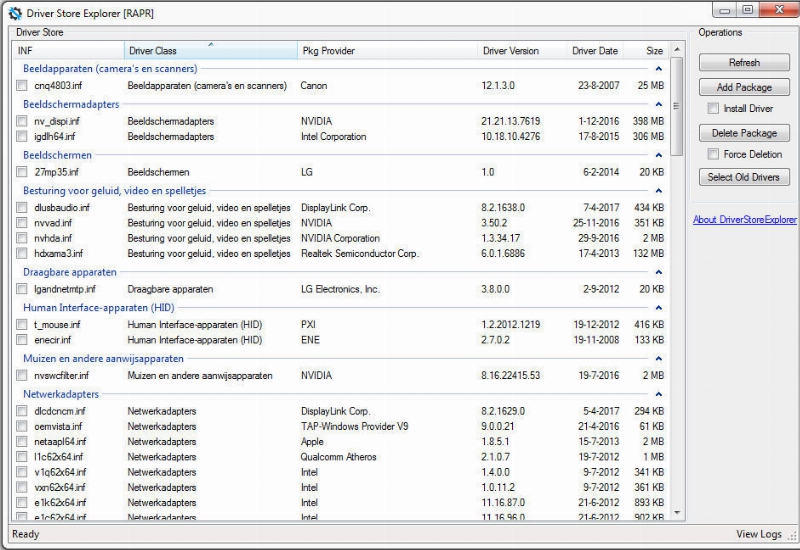The height and width of the screenshot is (550, 800).
Task: Enable the Install Driver option
Action: [713, 108]
